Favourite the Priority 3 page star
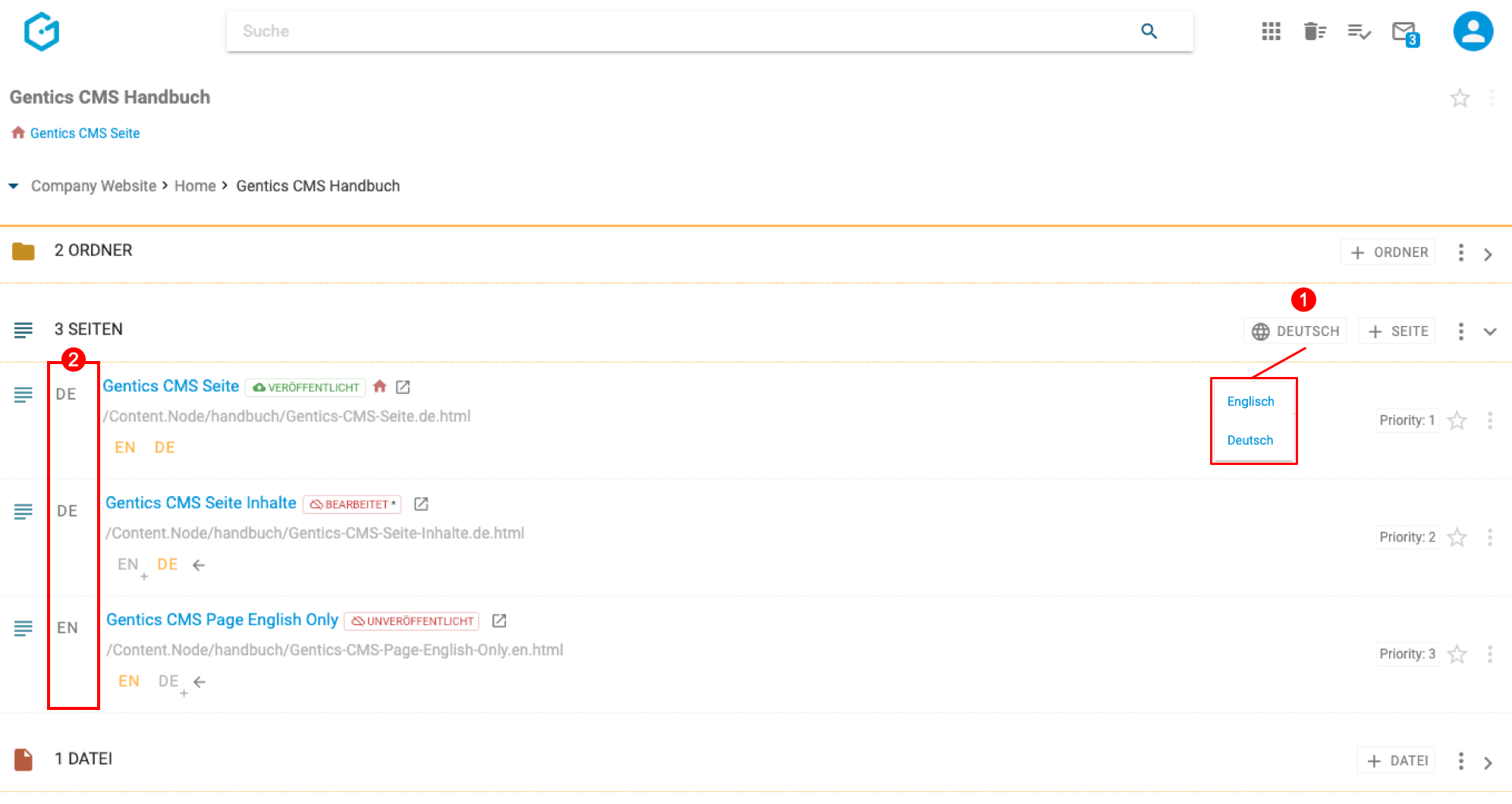The image size is (1512, 804). tap(1457, 655)
